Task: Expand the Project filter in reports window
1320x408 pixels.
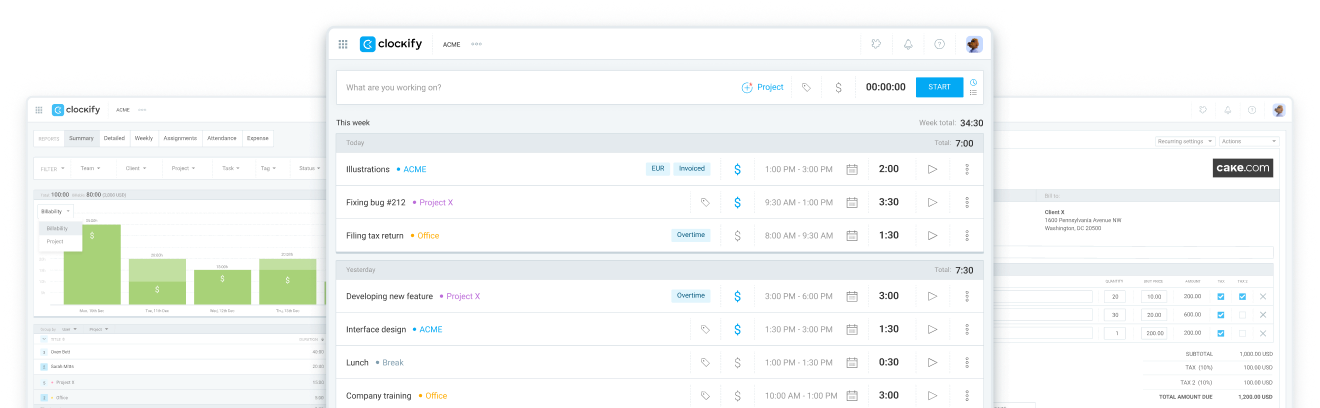Action: [x=182, y=168]
